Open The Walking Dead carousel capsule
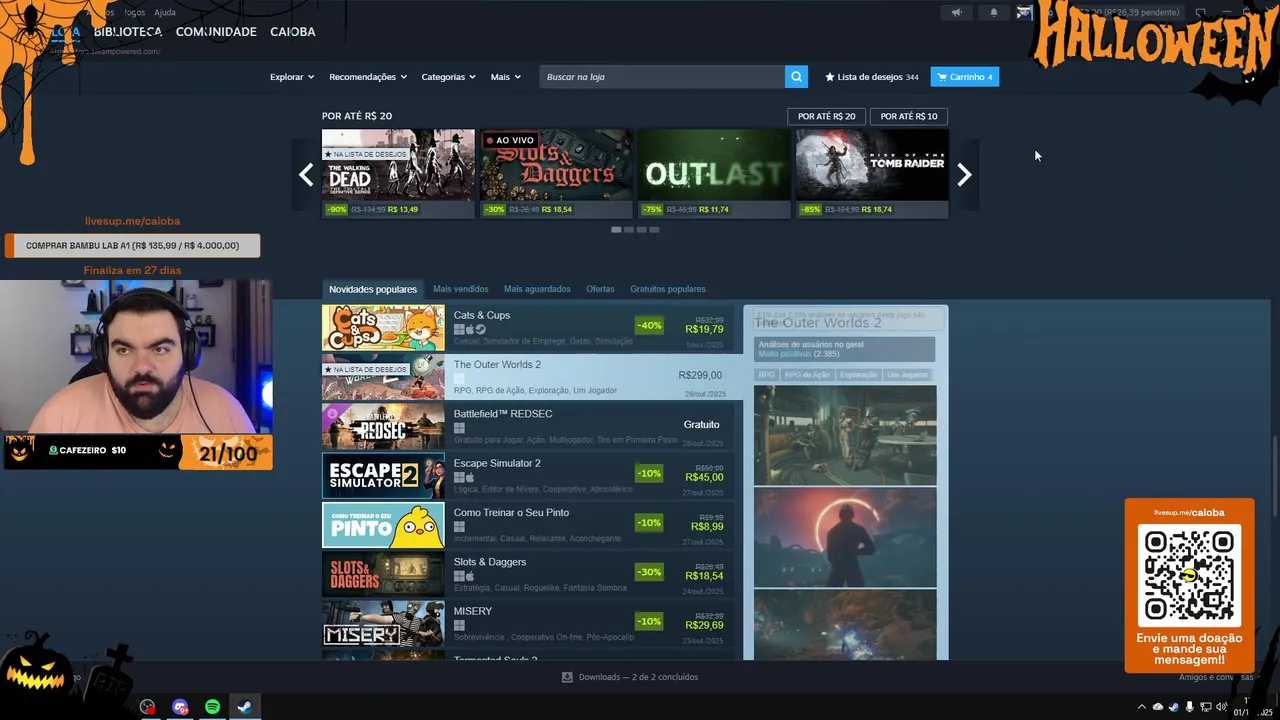Viewport: 1280px width, 720px height. 398,173
